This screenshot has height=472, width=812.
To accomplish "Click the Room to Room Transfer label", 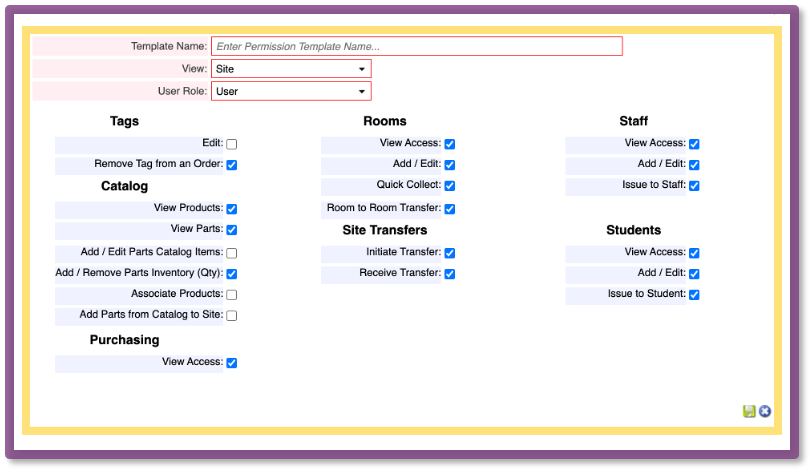I will [x=384, y=208].
